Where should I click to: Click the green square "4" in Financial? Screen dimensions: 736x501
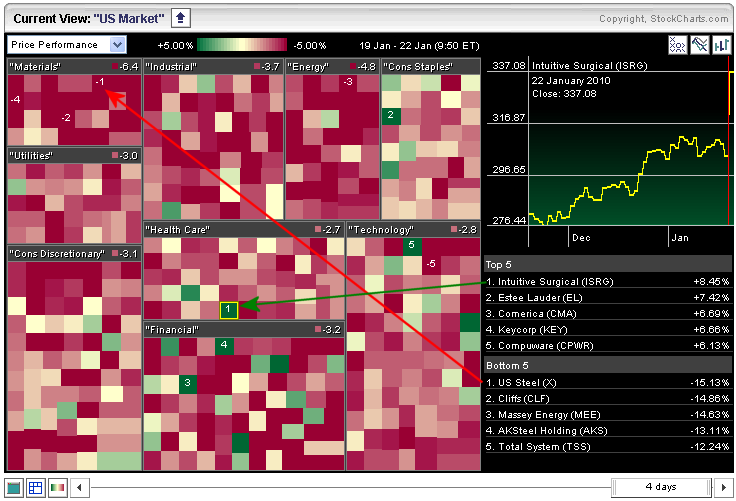[224, 346]
